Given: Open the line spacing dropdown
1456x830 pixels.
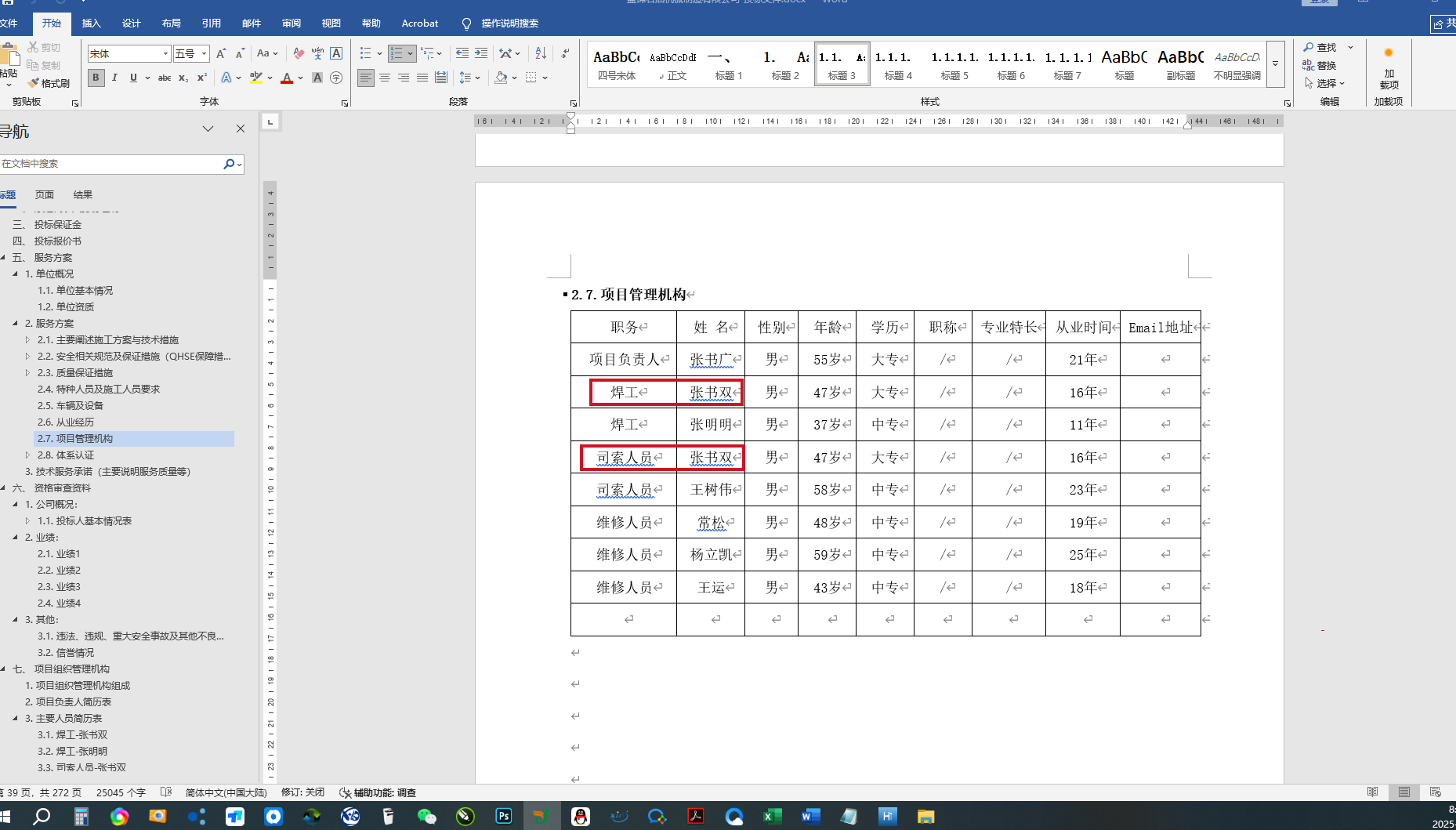Looking at the screenshot, I should click(469, 78).
